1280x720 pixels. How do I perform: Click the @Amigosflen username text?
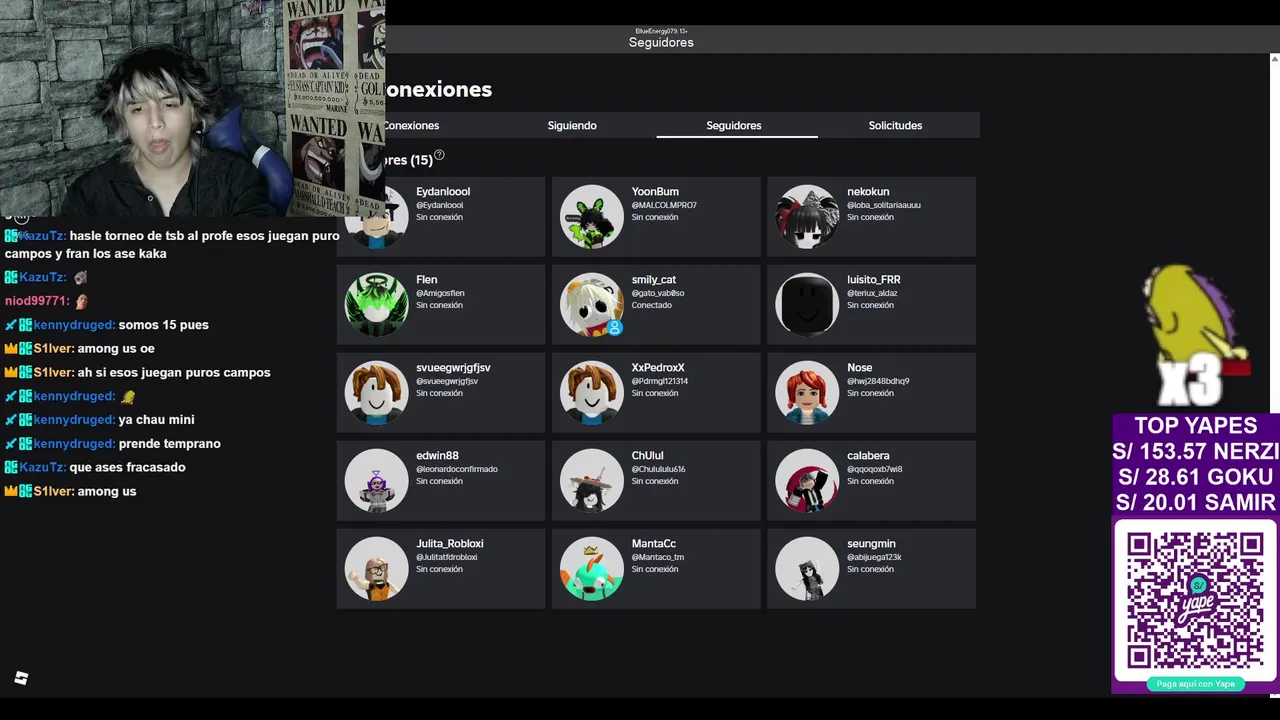(x=440, y=293)
